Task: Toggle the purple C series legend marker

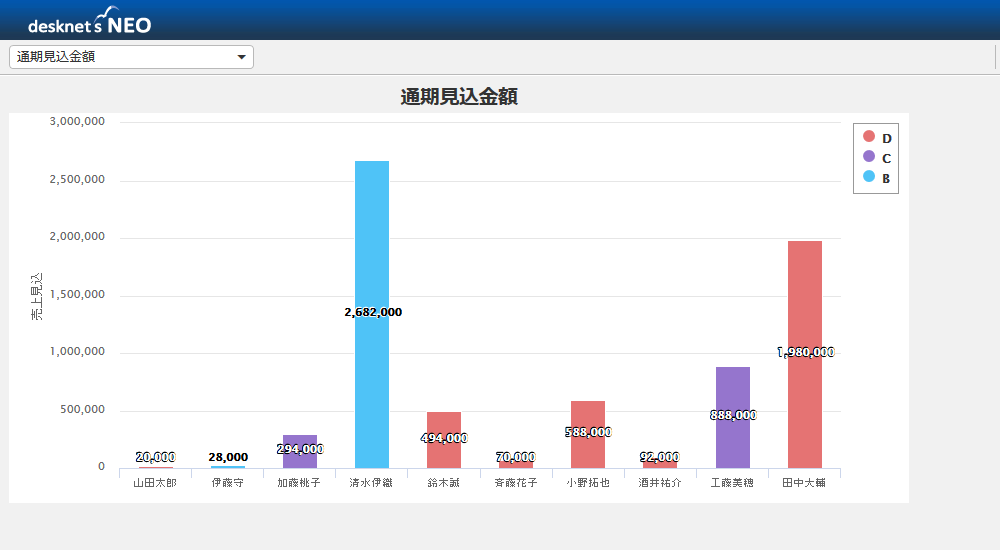Action: tap(869, 157)
